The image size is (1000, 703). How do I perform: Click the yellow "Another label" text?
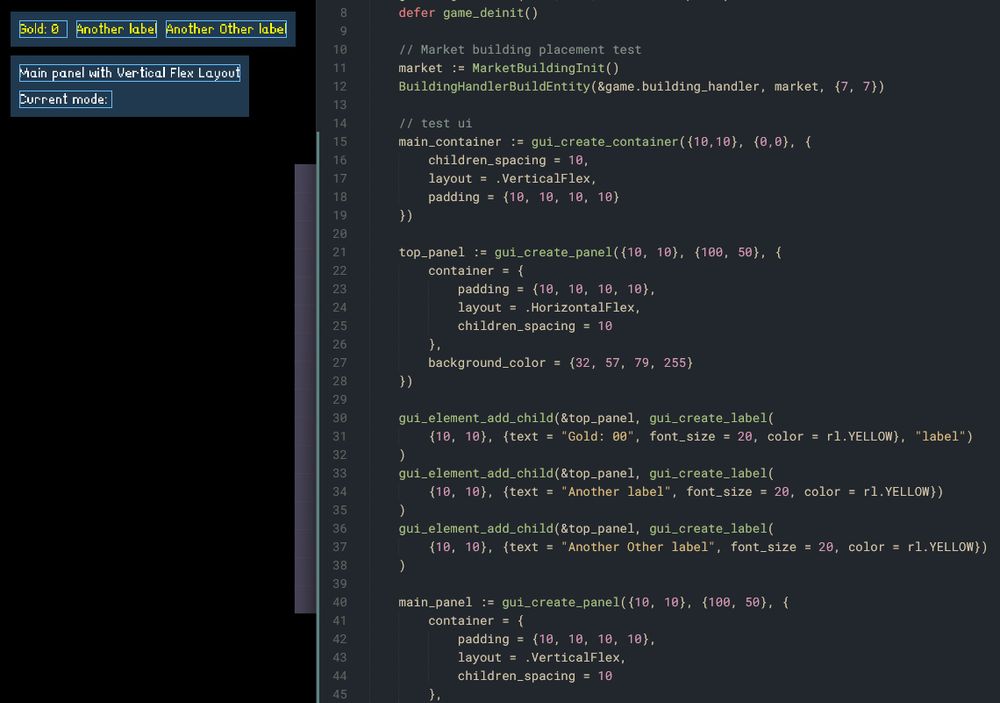[116, 29]
